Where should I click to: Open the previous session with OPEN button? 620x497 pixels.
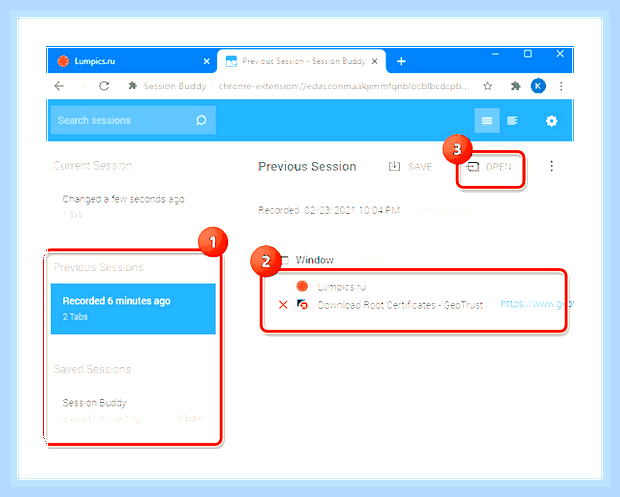[x=490, y=167]
